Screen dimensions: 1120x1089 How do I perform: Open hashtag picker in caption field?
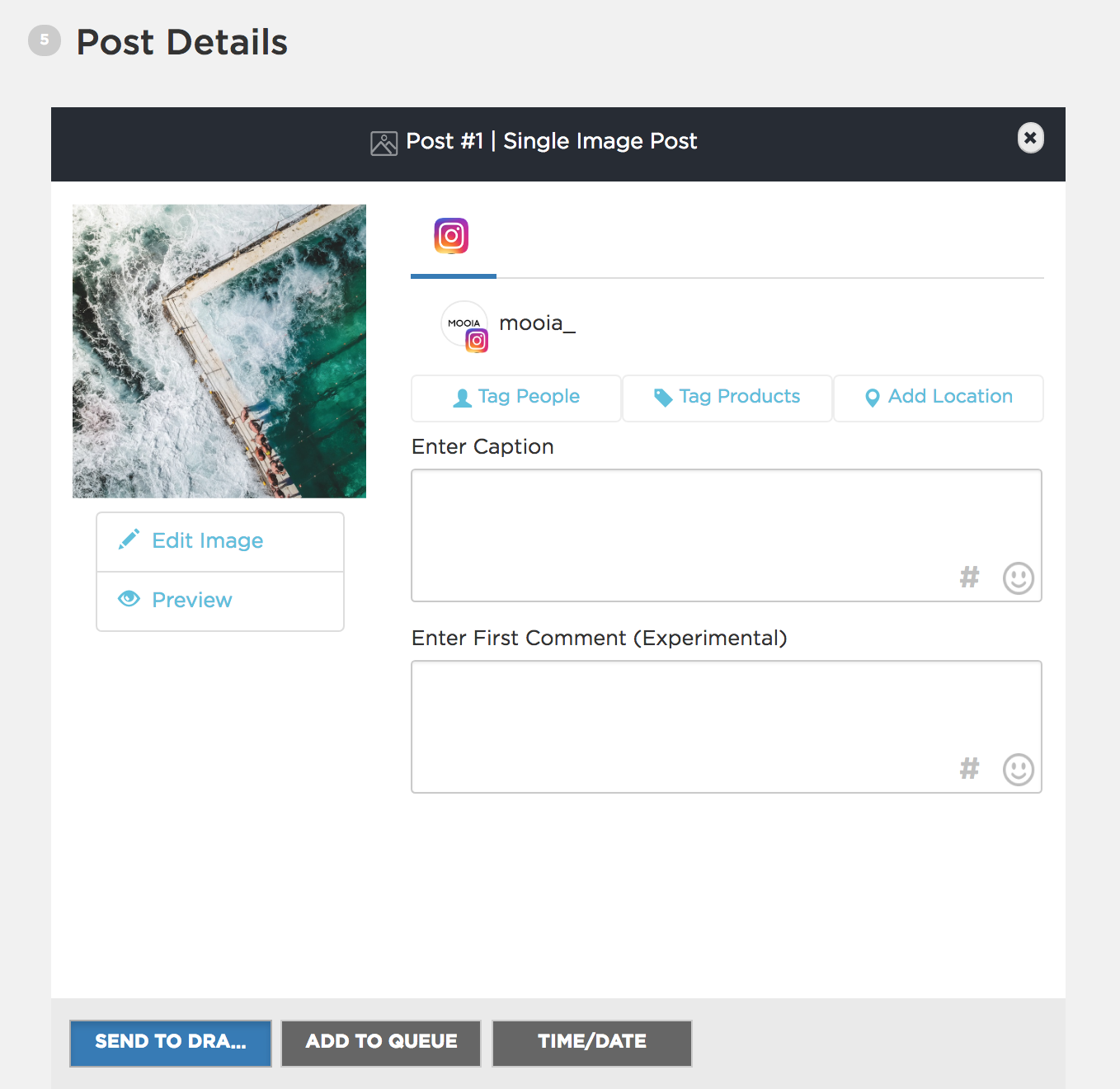(969, 577)
